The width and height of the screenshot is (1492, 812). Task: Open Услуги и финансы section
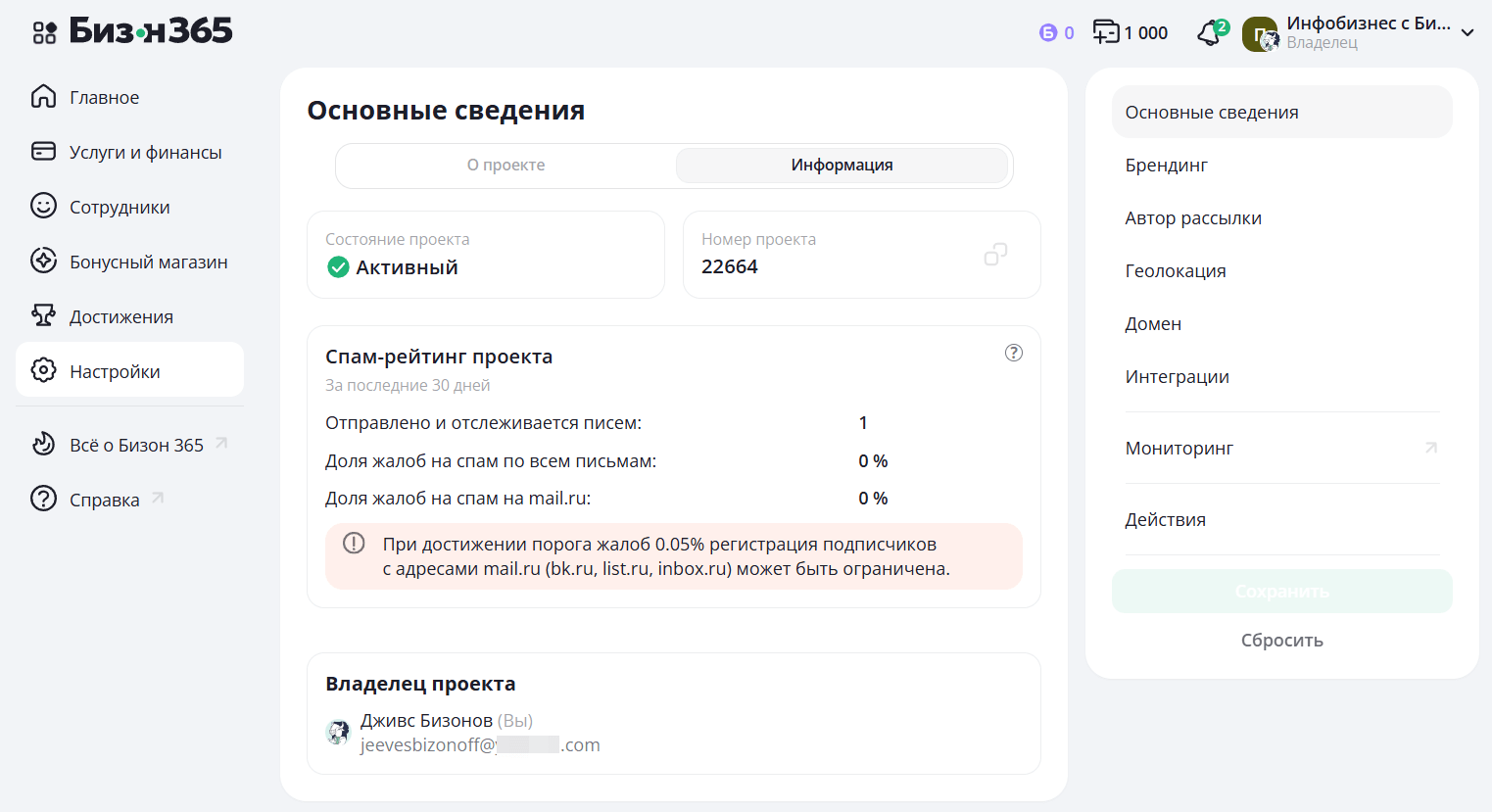click(x=145, y=152)
